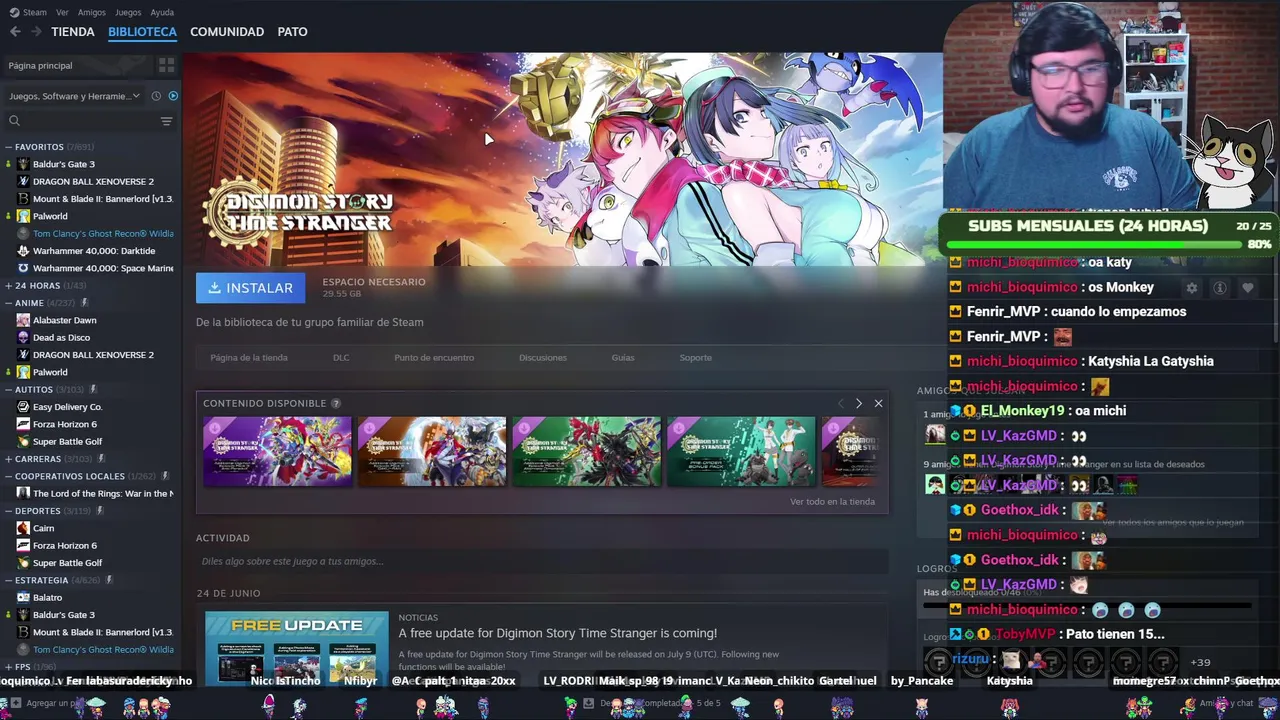
Task: Collapse the ANIME collection
Action: (x=9, y=303)
